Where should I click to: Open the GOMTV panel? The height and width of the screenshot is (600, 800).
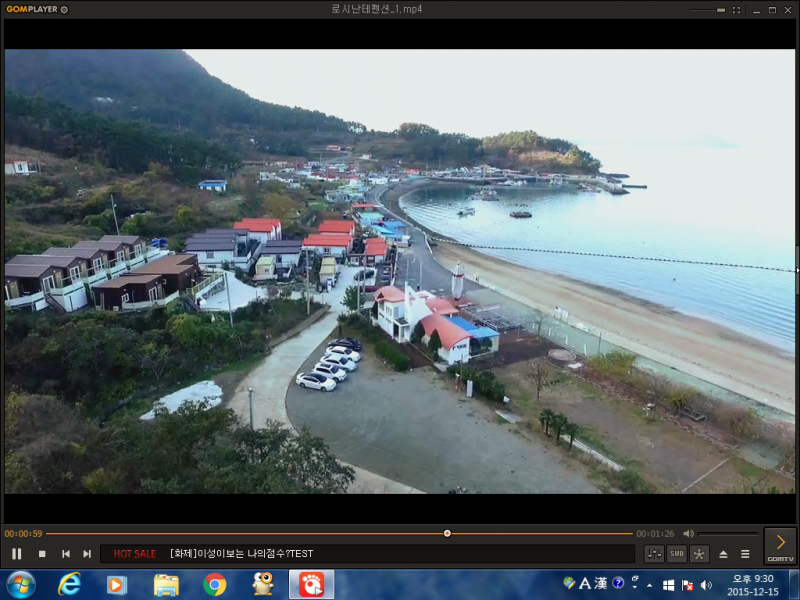780,545
